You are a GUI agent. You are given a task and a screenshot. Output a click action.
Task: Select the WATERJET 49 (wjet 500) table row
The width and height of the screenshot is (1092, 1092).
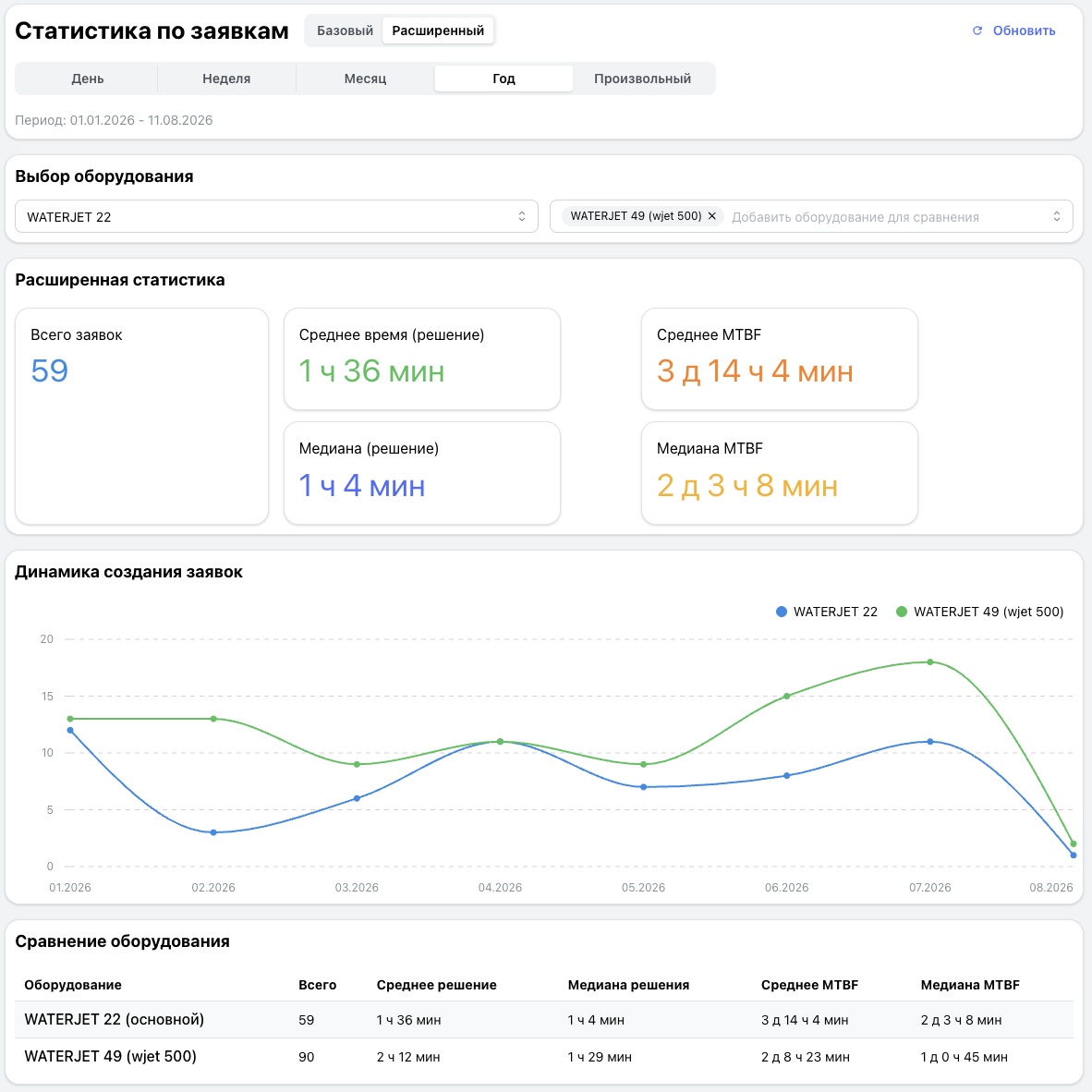pos(544,1057)
